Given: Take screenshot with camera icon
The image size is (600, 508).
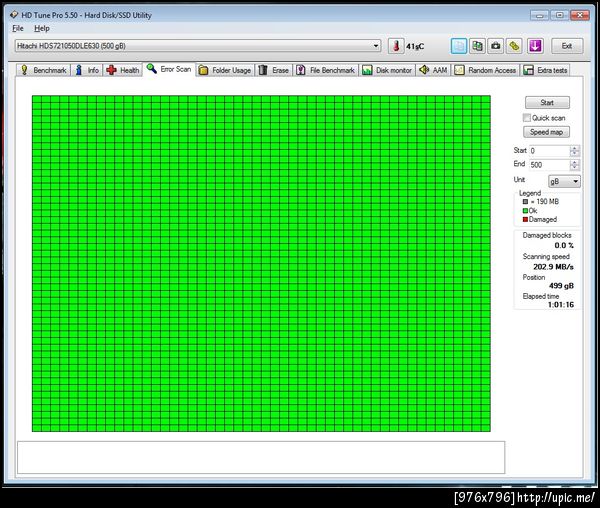Looking at the screenshot, I should pyautogui.click(x=496, y=46).
